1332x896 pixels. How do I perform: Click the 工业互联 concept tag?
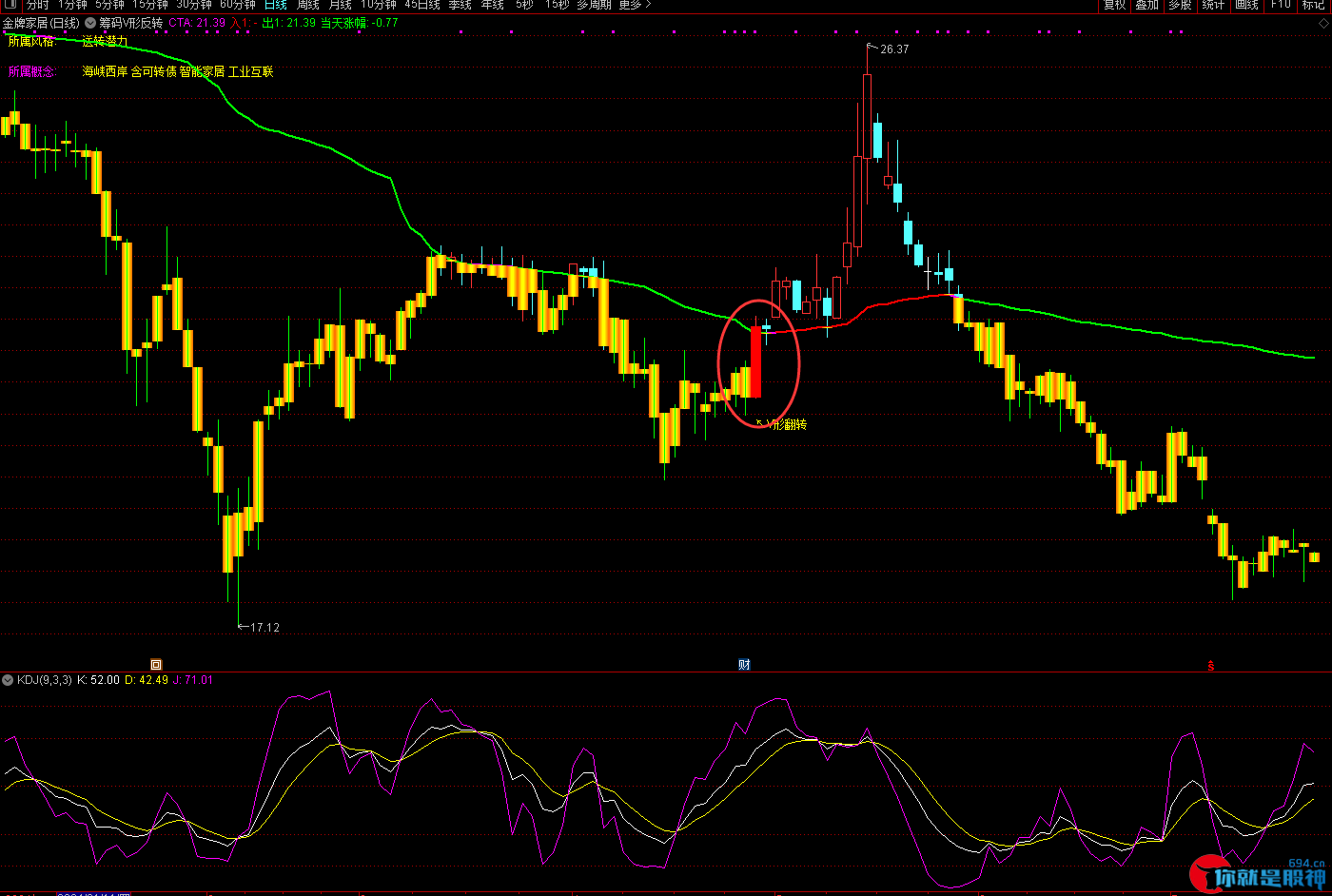tap(251, 71)
